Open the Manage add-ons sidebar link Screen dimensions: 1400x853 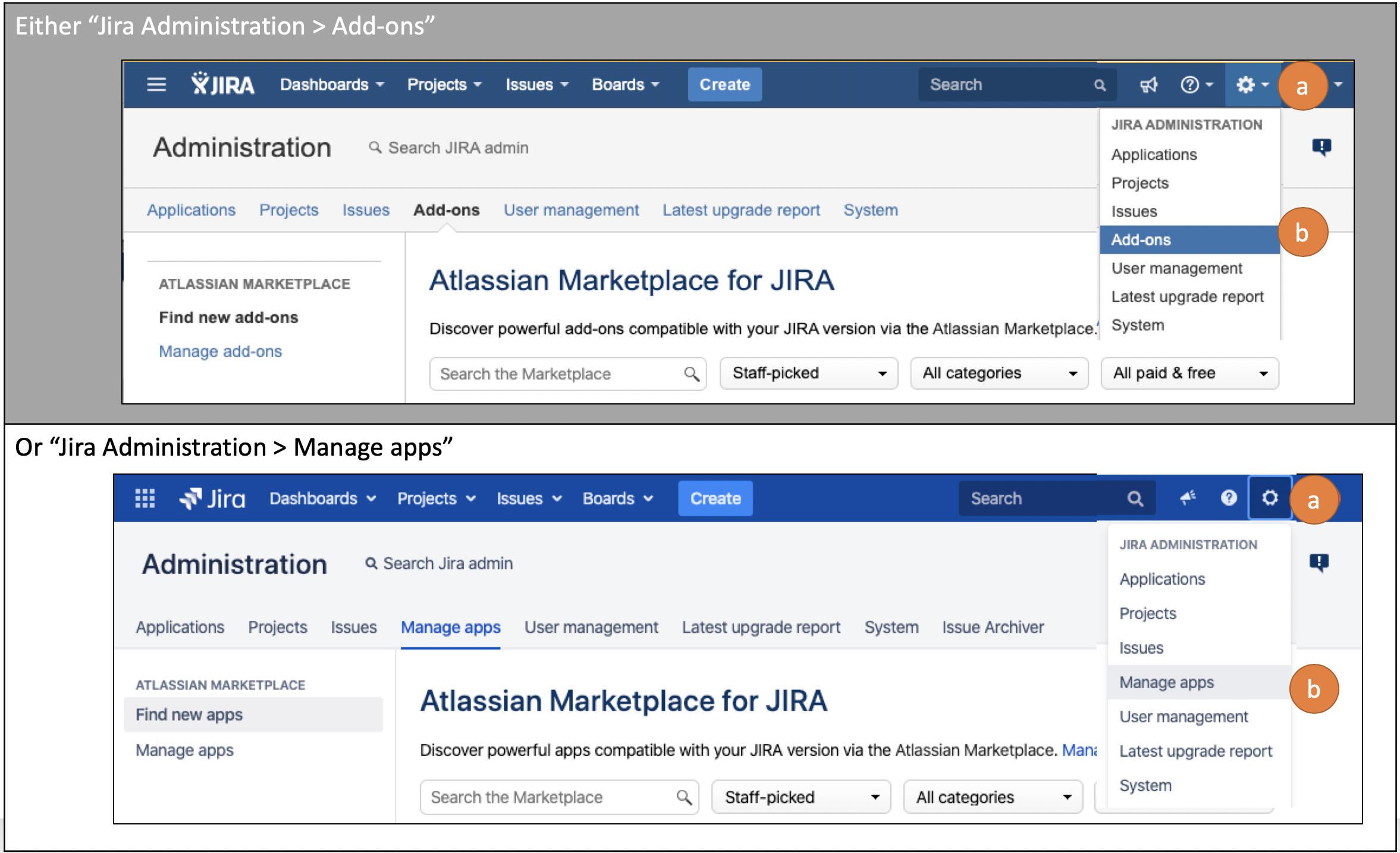pyautogui.click(x=220, y=351)
